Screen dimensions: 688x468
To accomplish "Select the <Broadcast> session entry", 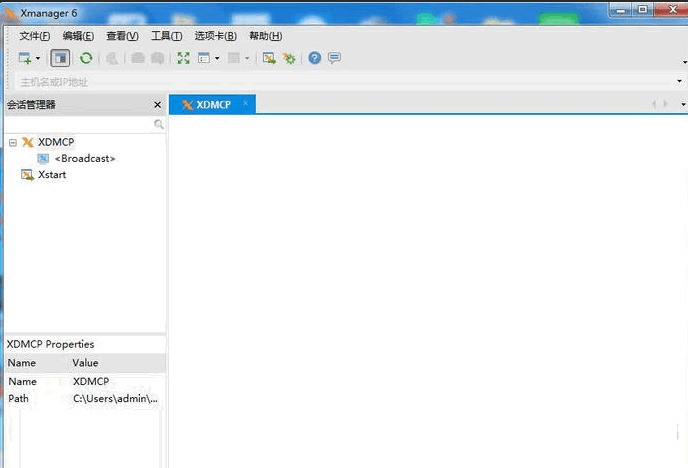I will click(85, 158).
